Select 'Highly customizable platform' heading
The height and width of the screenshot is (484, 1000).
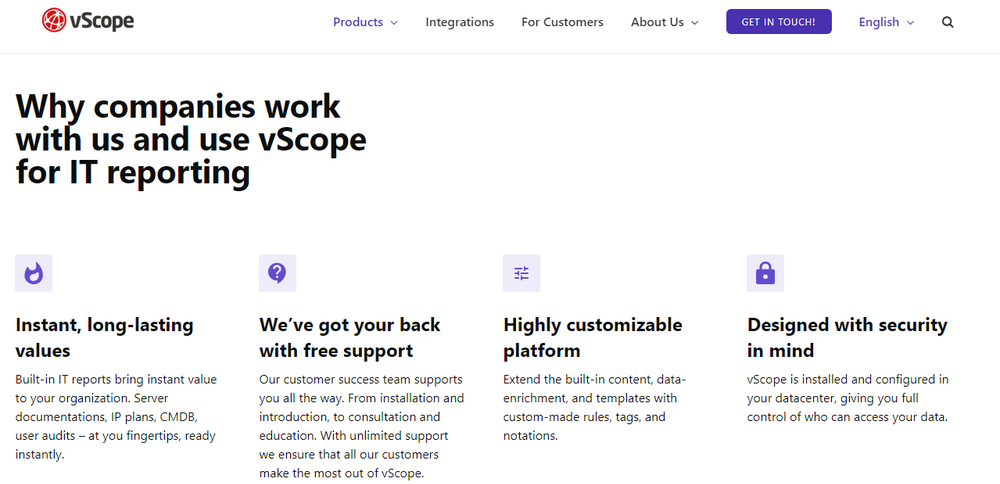click(593, 337)
